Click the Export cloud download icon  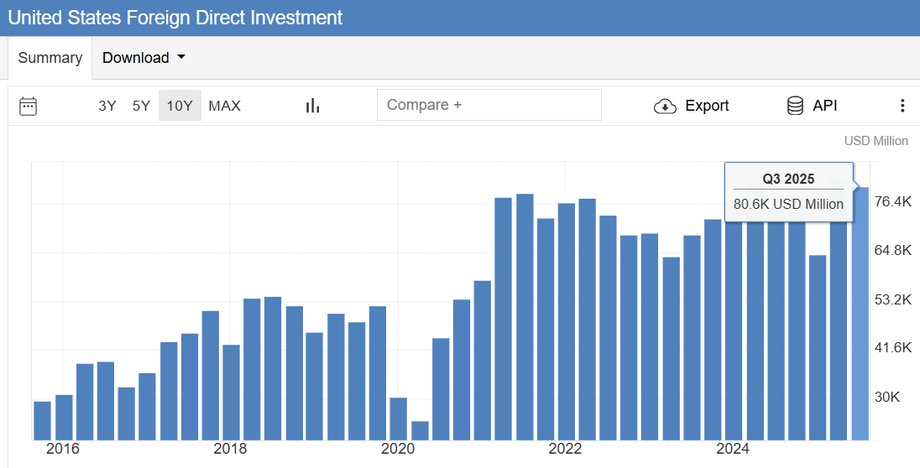[x=665, y=106]
